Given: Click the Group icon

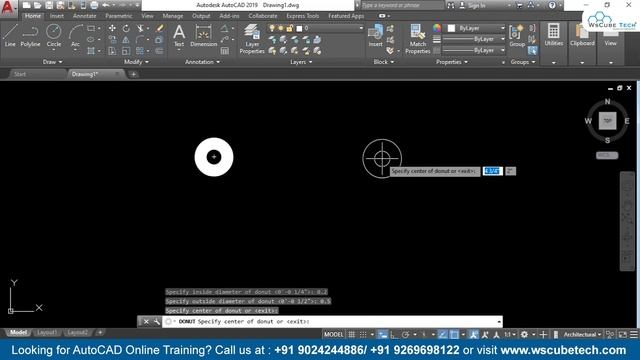Looking at the screenshot, I should pyautogui.click(x=517, y=36).
